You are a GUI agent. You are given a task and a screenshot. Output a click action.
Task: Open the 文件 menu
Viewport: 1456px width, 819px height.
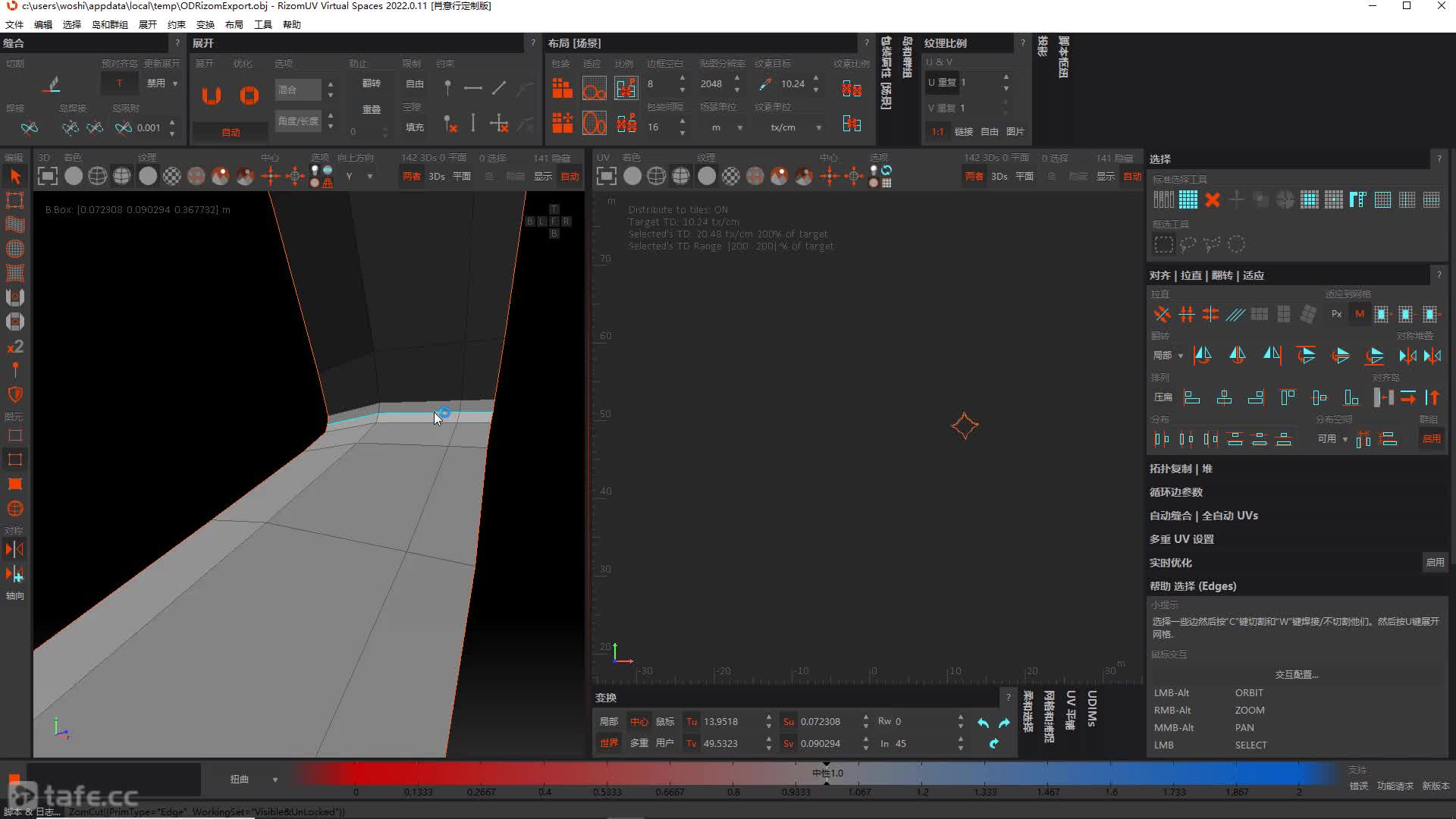pos(14,24)
